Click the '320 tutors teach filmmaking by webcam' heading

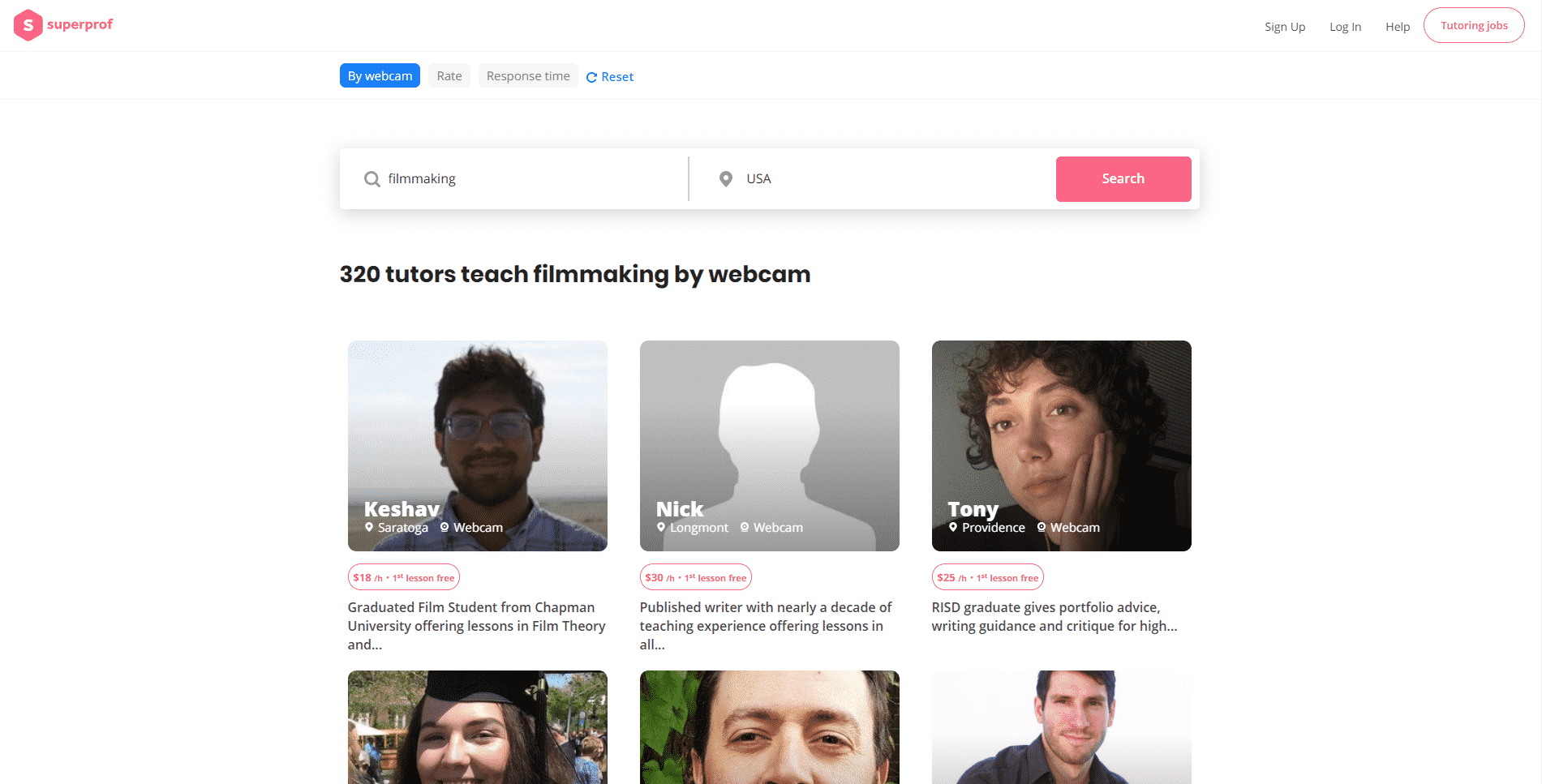point(575,274)
